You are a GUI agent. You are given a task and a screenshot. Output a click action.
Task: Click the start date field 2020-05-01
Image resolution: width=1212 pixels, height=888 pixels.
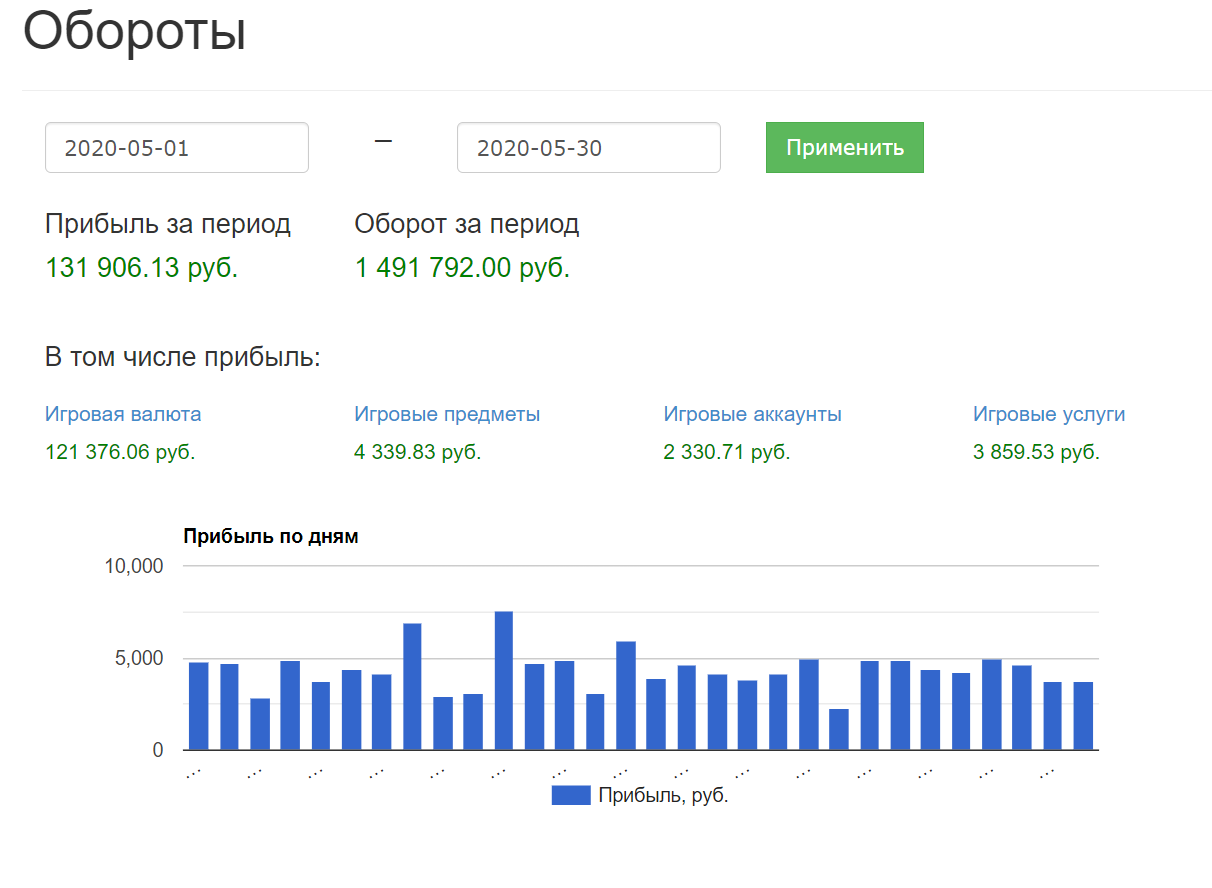tap(176, 148)
